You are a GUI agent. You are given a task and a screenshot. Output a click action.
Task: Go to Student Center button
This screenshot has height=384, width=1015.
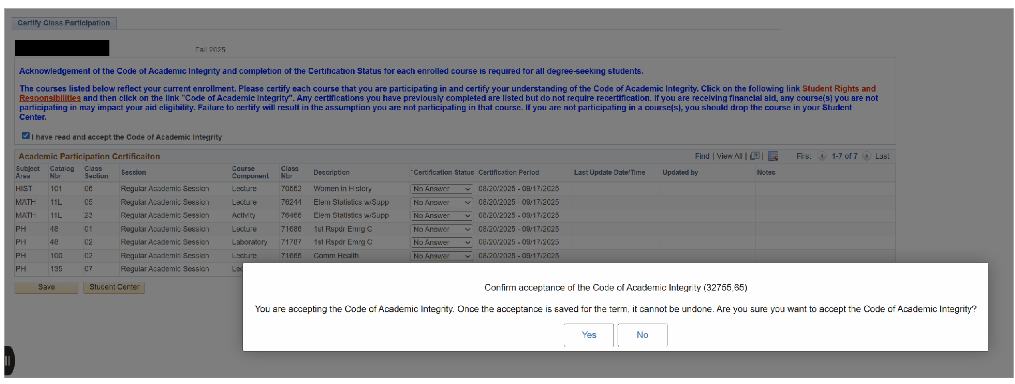pyautogui.click(x=114, y=287)
